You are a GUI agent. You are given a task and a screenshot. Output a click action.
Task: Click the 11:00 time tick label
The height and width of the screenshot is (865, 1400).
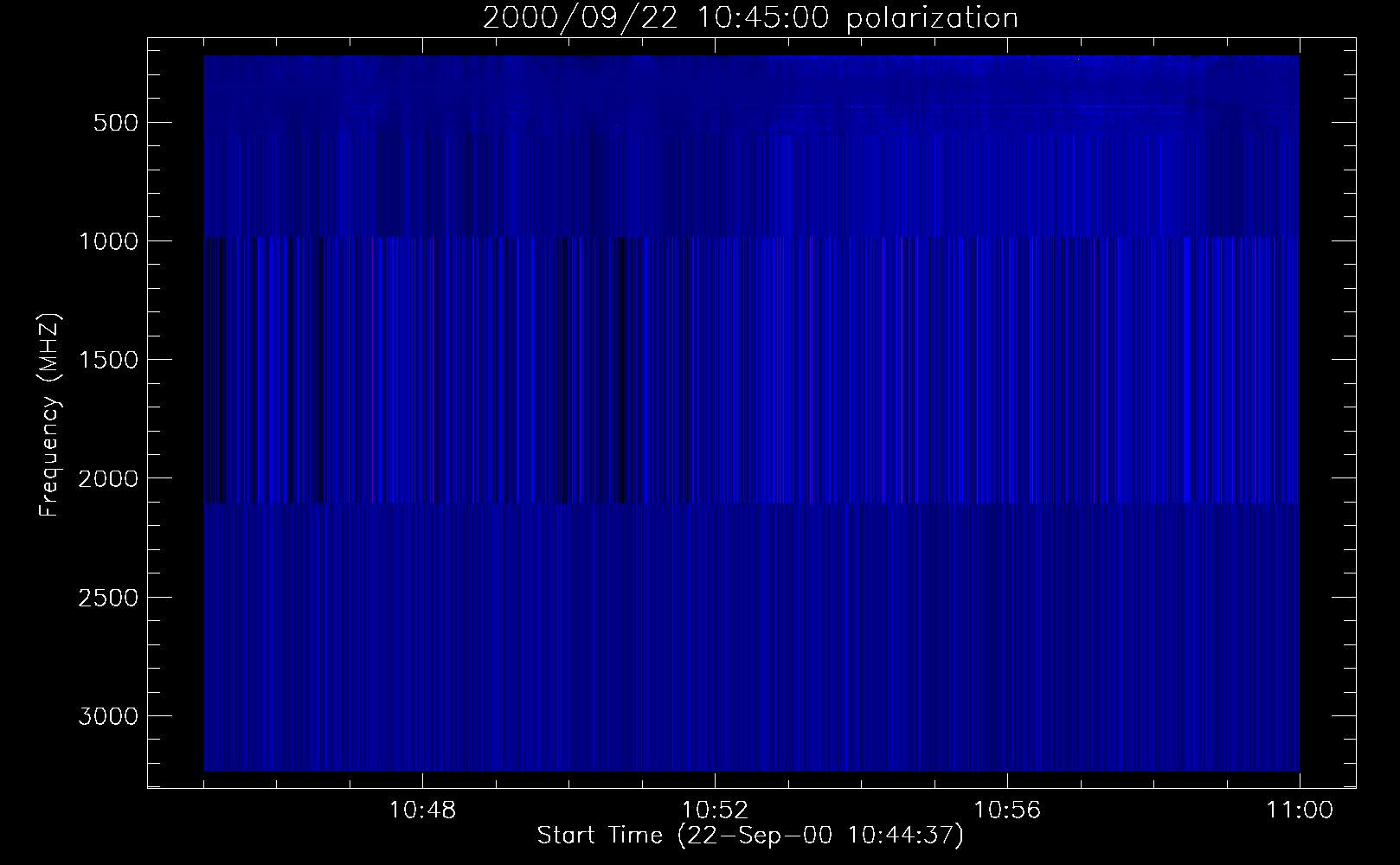(x=1299, y=811)
